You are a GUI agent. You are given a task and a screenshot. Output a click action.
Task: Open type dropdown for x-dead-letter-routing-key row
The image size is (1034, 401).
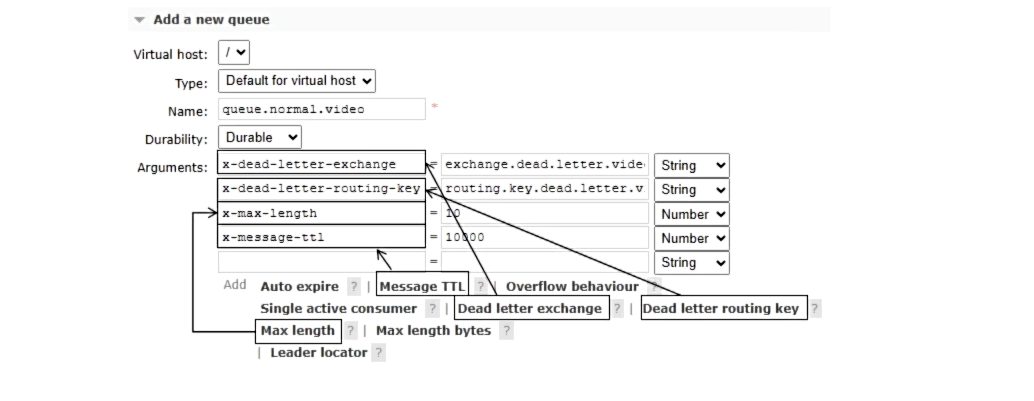tap(692, 189)
